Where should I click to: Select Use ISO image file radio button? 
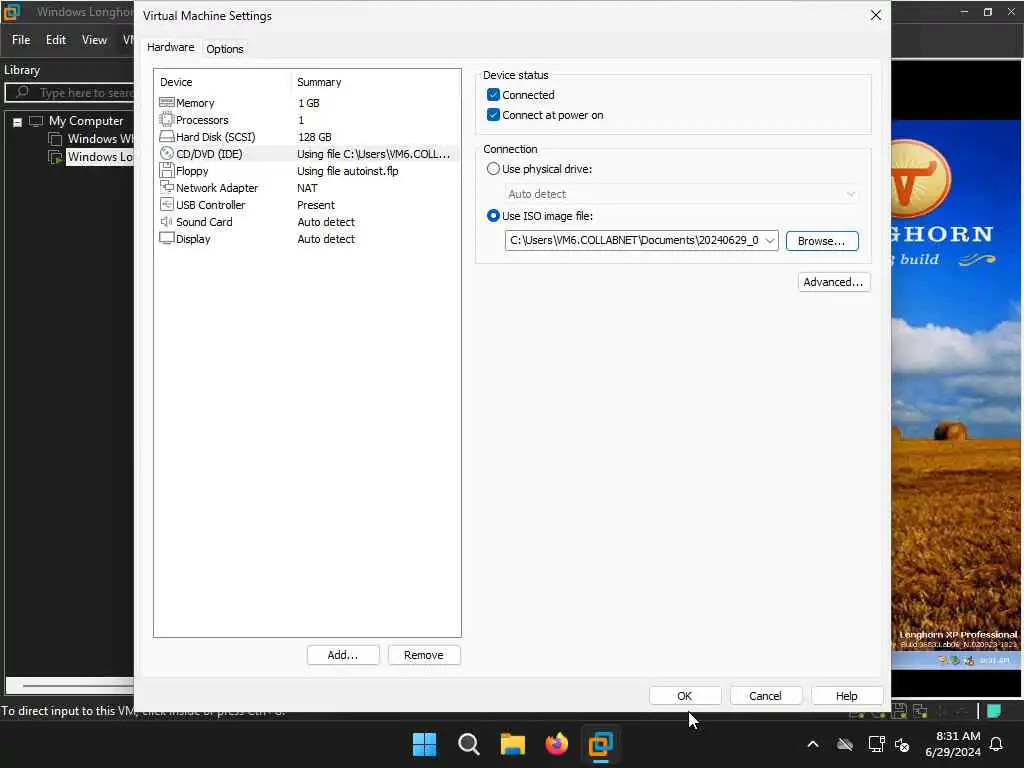coord(493,216)
